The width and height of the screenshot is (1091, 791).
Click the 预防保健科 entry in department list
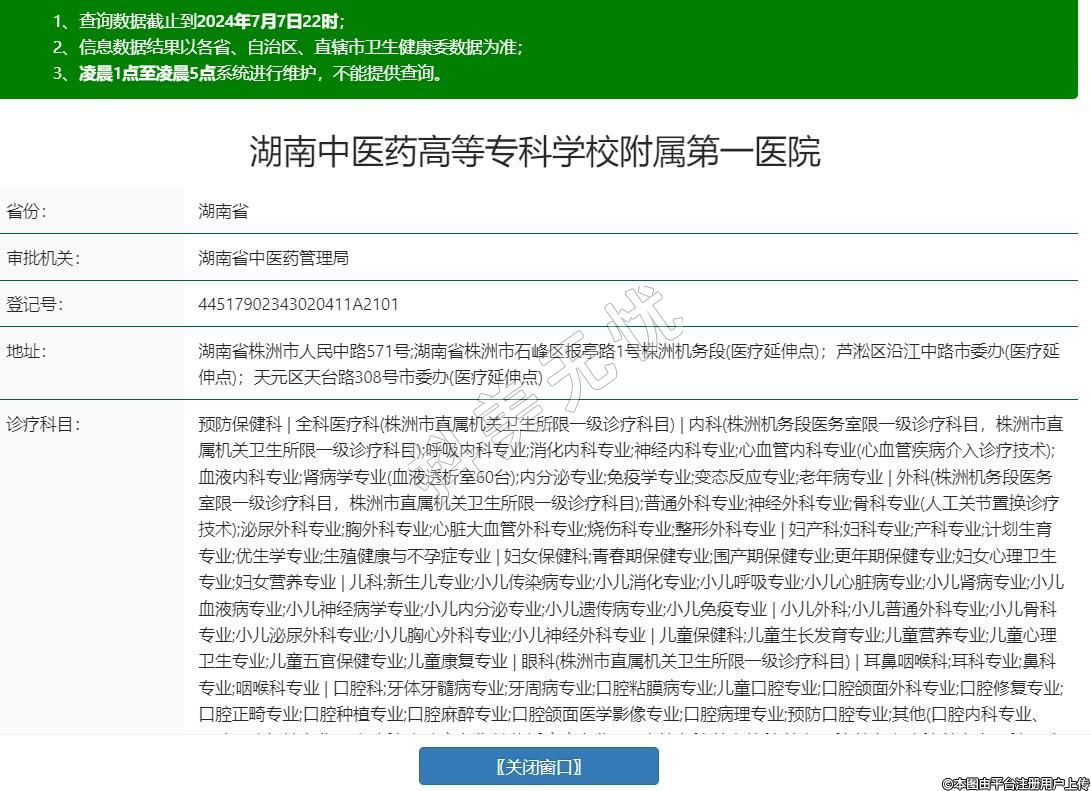coord(240,424)
